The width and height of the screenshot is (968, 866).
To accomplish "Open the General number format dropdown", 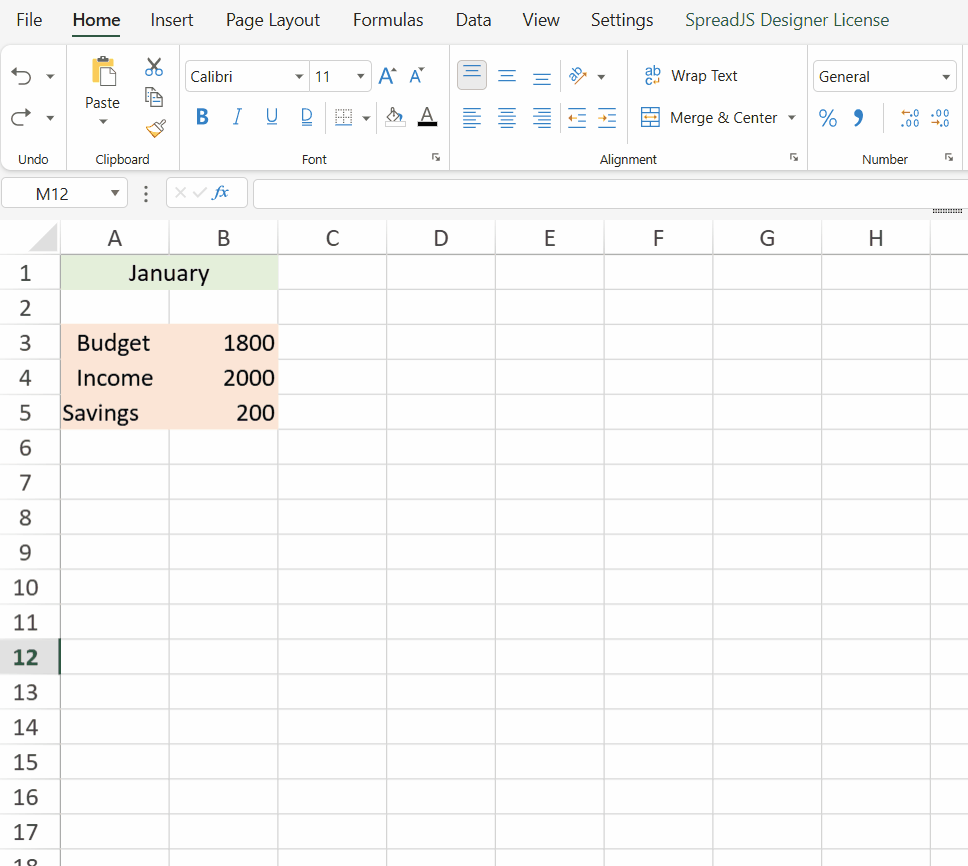I will pos(946,77).
